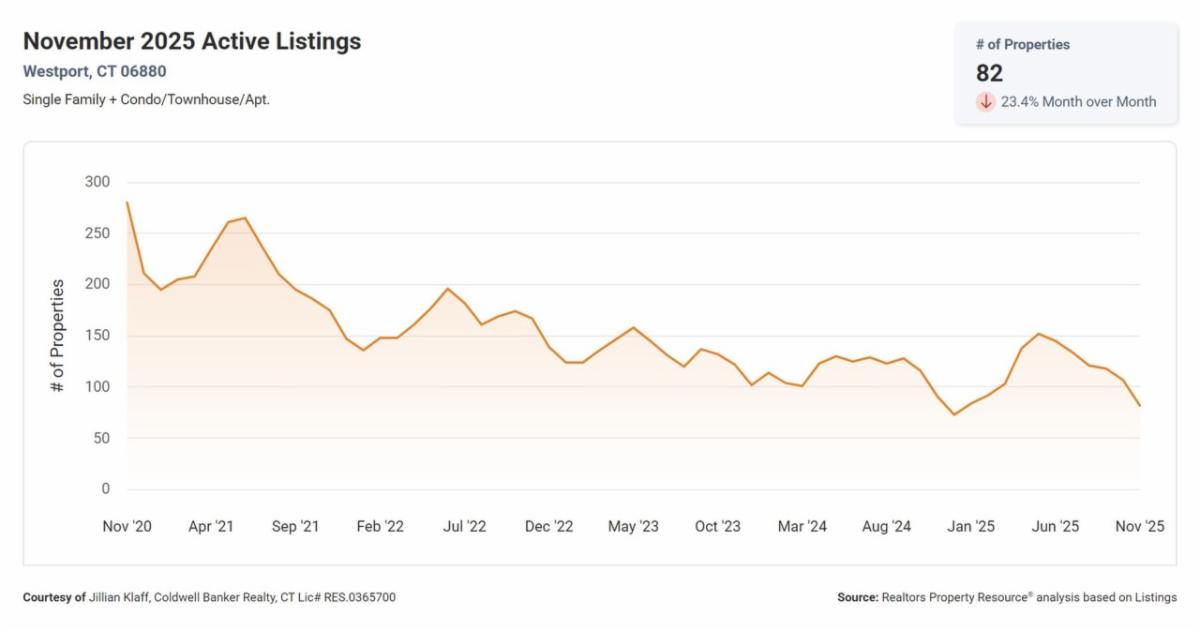1200x630 pixels.
Task: Click the May '23 x-axis label
Action: (x=633, y=526)
